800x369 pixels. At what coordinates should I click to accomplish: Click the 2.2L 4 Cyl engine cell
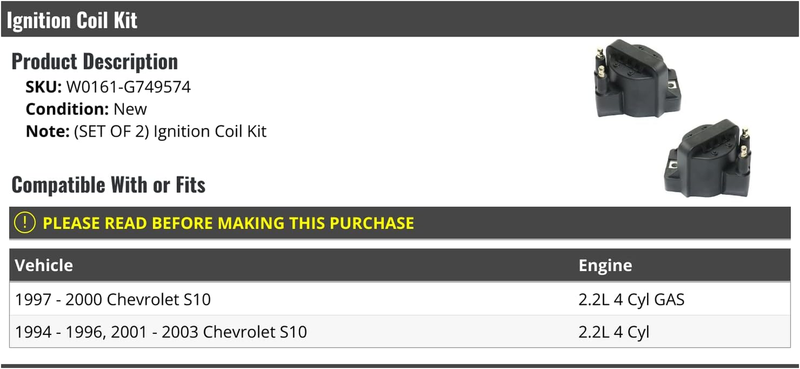614,332
